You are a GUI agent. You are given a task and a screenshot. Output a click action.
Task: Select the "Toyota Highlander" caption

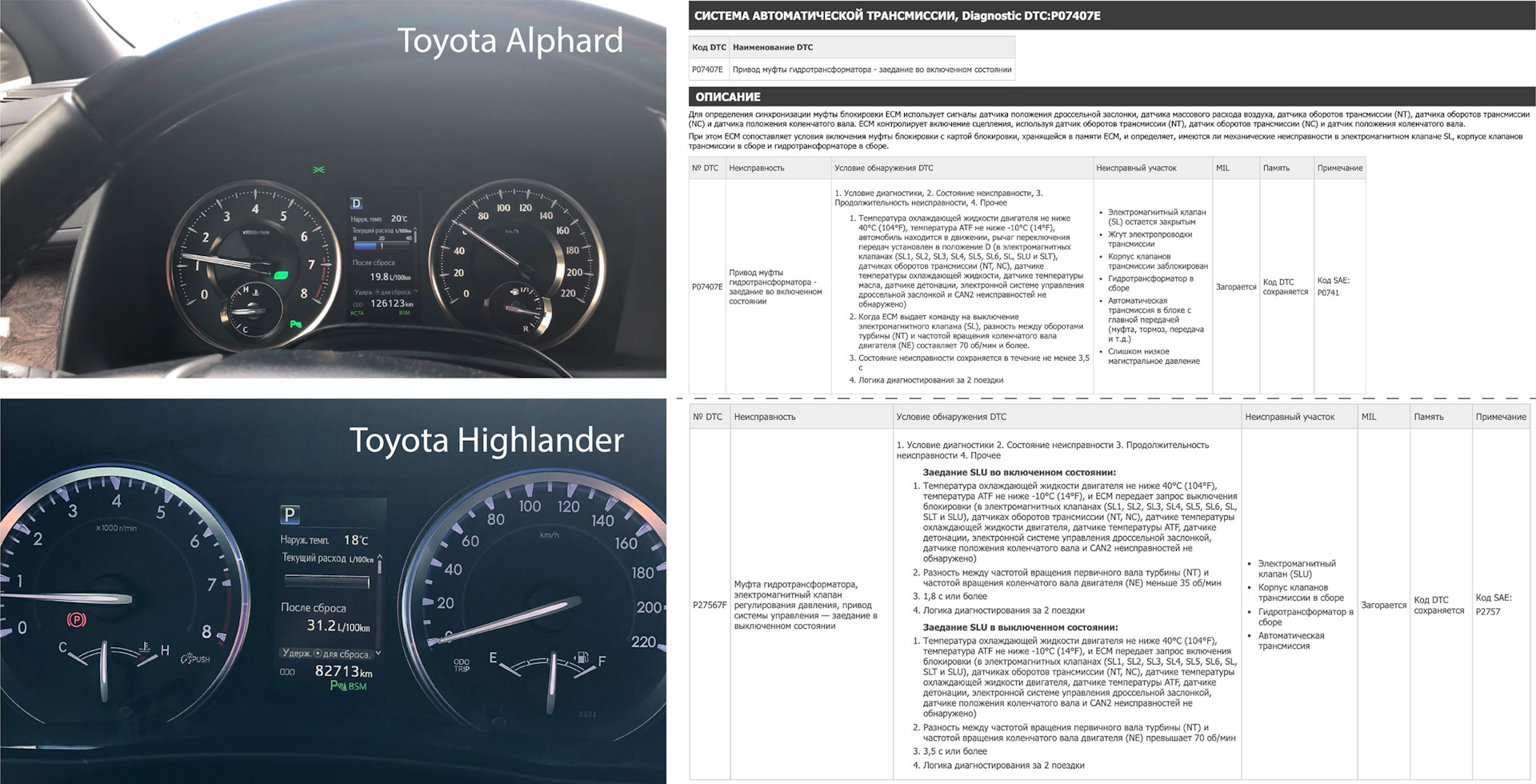pyautogui.click(x=486, y=440)
